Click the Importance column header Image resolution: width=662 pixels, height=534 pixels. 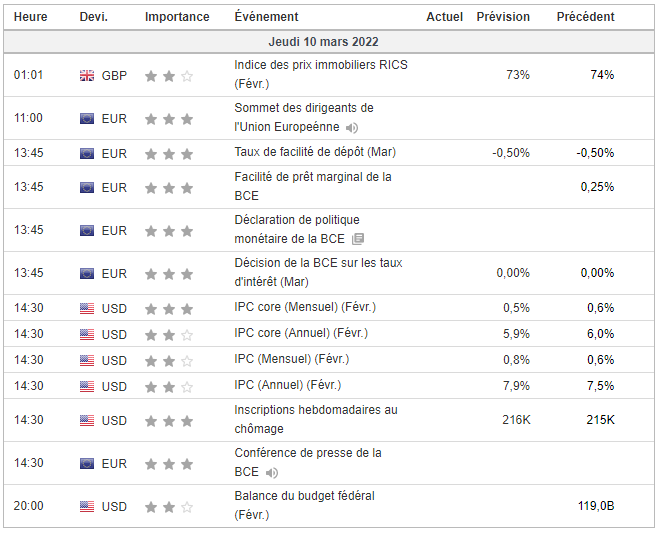[177, 17]
